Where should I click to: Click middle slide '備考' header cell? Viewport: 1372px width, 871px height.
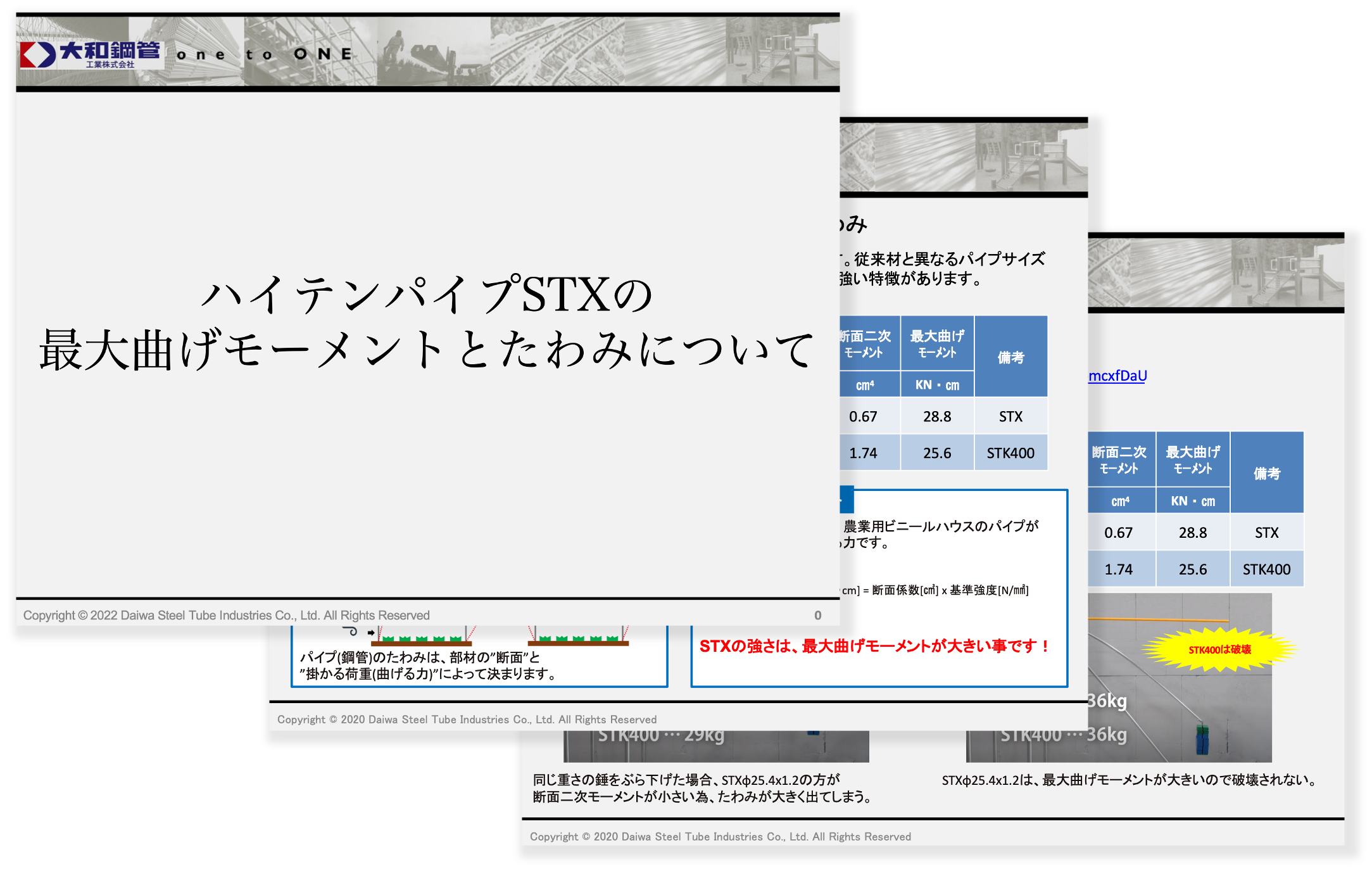tap(1010, 357)
